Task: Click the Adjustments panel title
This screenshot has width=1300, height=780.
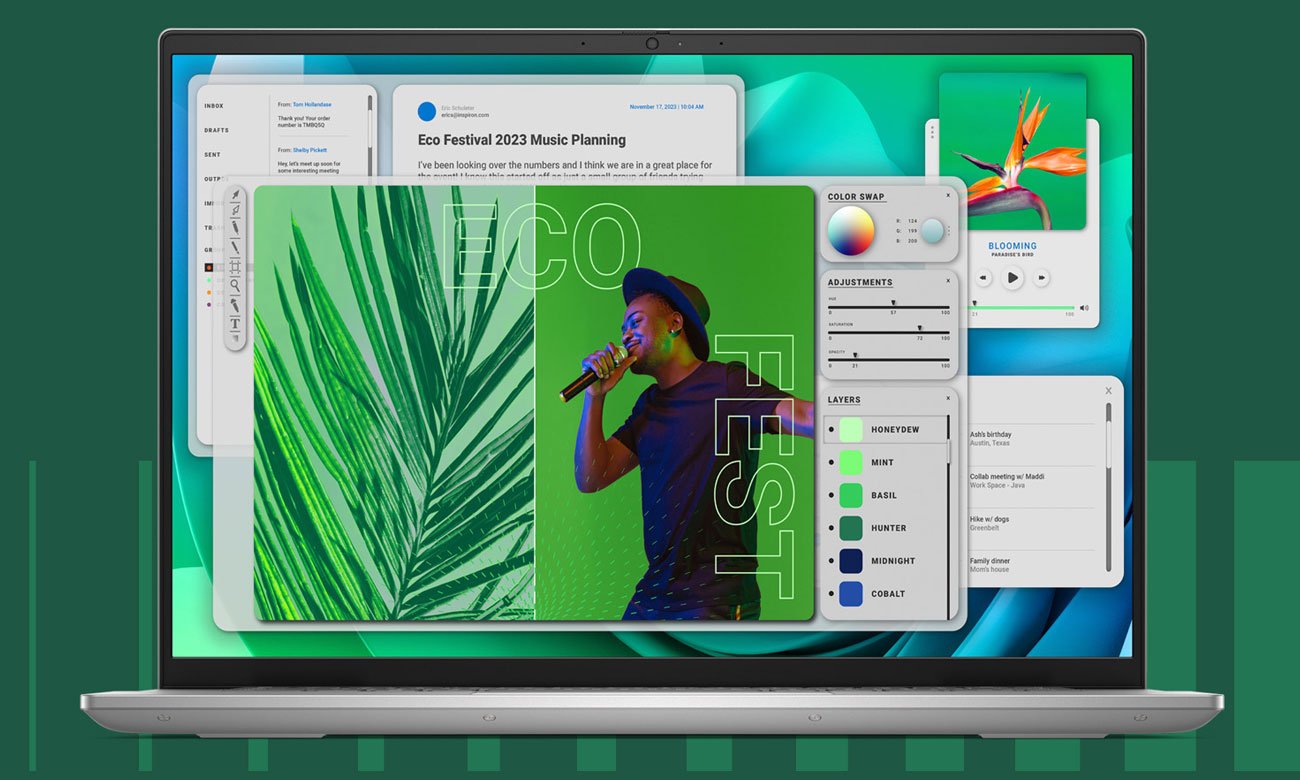Action: pyautogui.click(x=860, y=282)
